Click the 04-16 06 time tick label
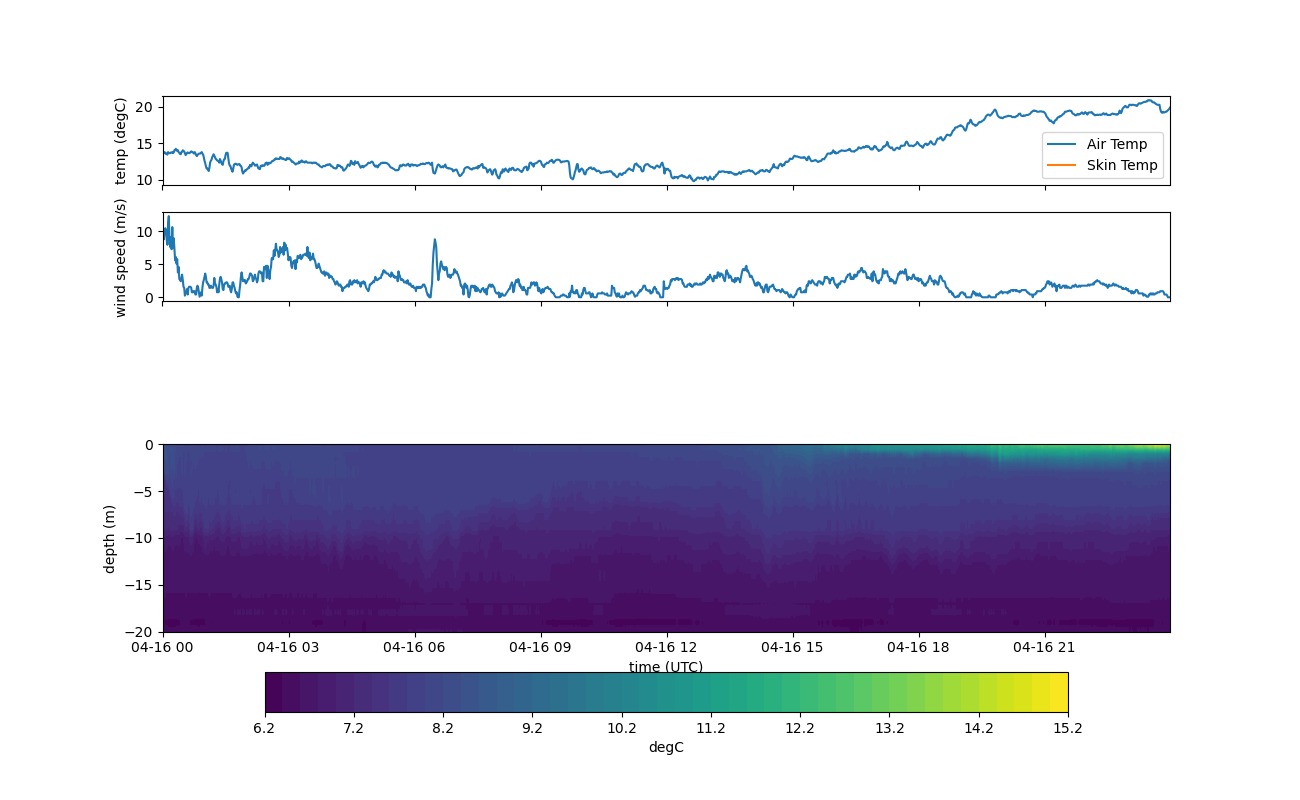The image size is (1300, 800). click(415, 647)
